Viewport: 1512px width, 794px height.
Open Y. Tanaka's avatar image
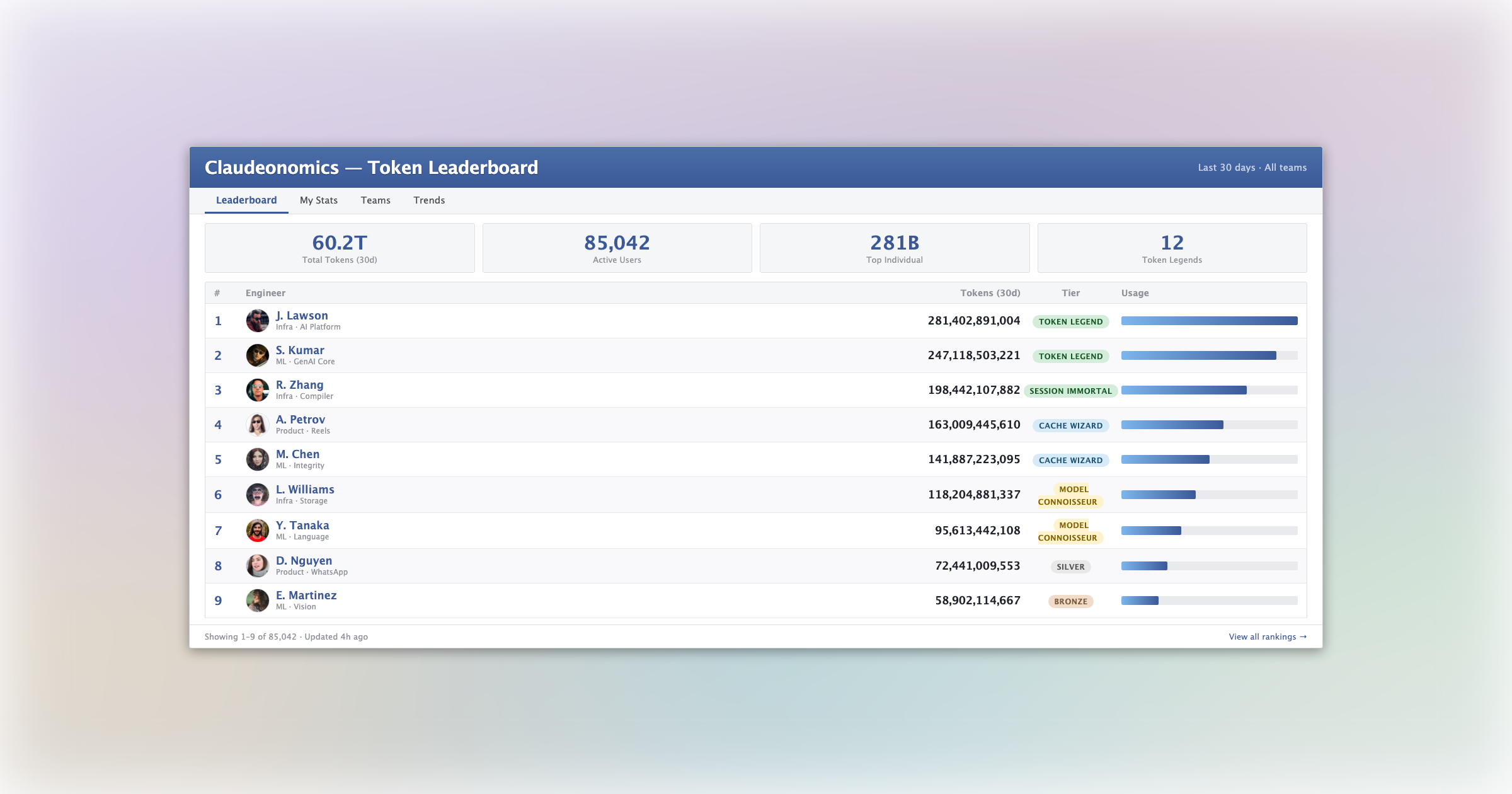click(258, 530)
